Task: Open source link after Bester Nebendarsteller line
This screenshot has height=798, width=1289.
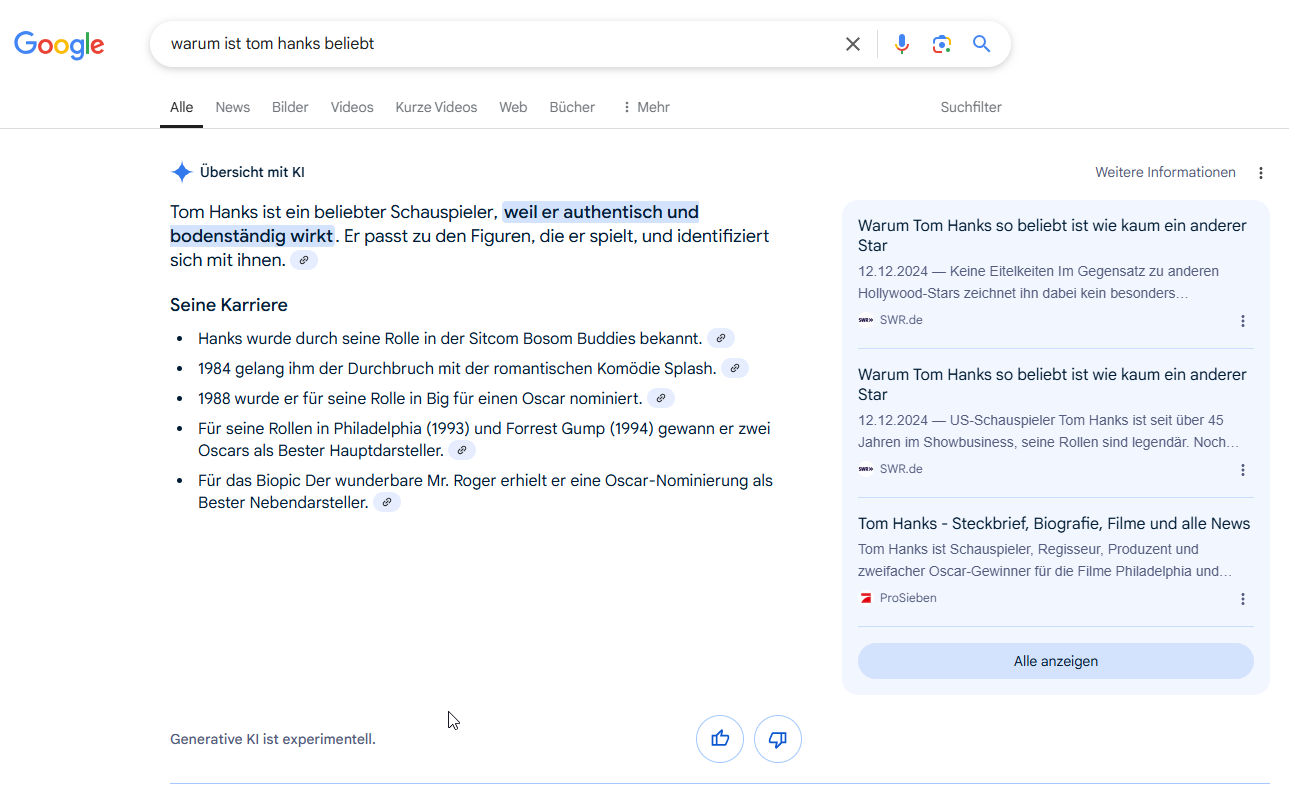Action: point(387,502)
